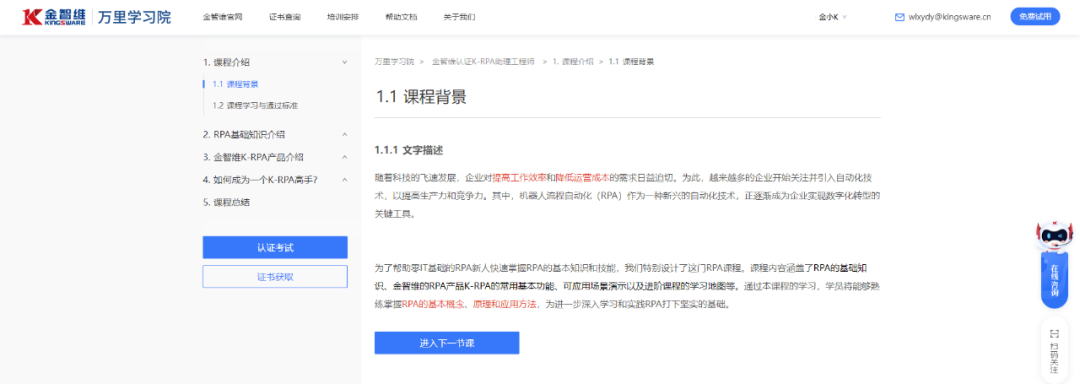Screen dimensions: 1080x384
Task: Expand the 3. 金智维K-RPA产品介绍 chevron
Action: (x=344, y=157)
